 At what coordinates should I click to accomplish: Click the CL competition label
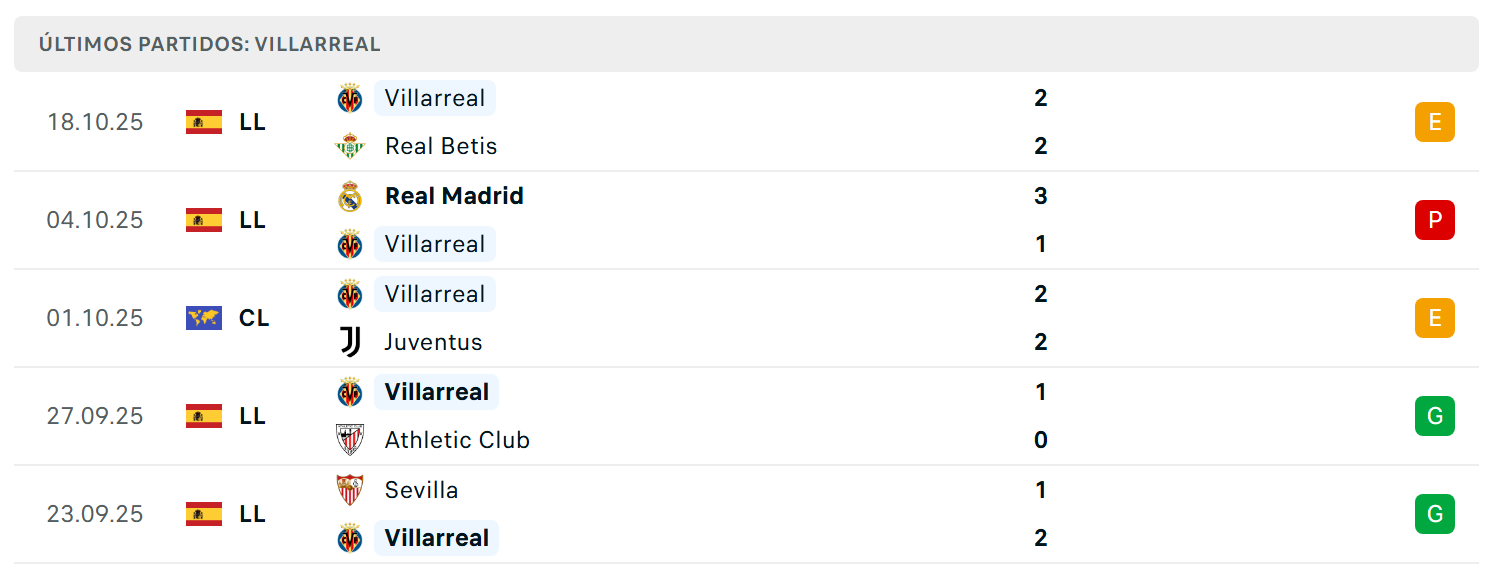[x=254, y=318]
